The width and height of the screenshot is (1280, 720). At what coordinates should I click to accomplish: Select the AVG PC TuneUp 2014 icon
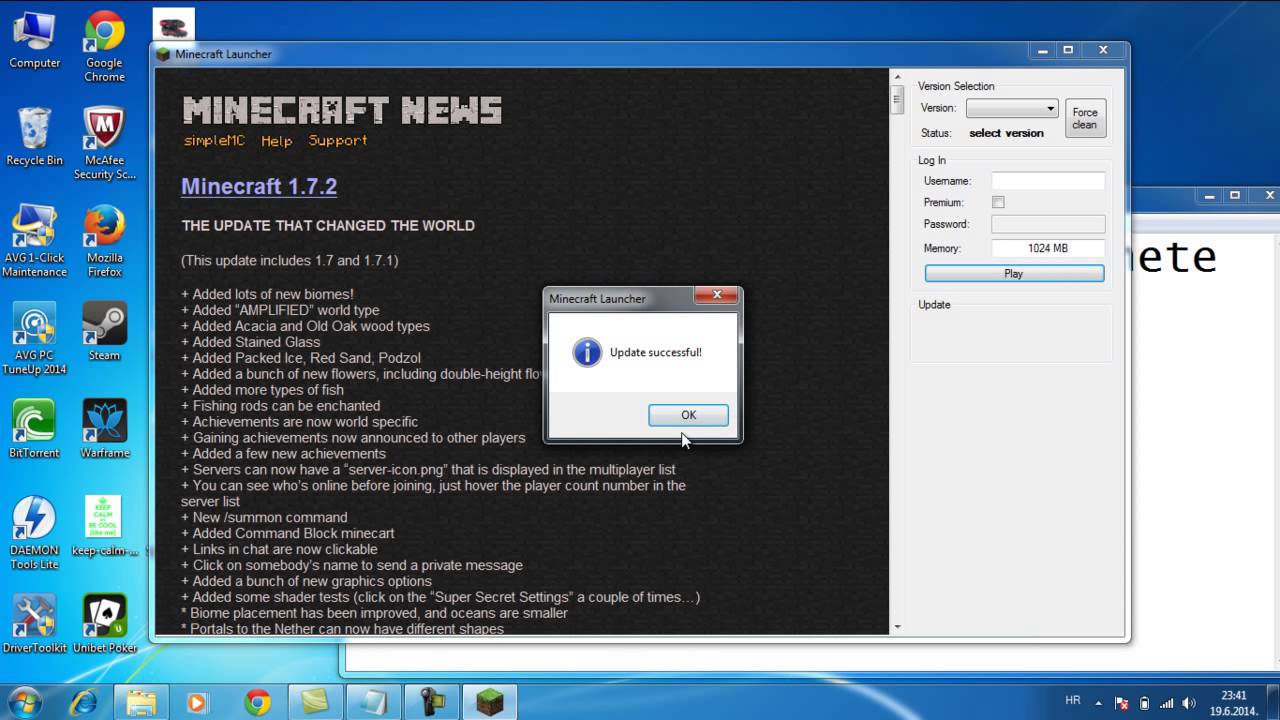click(x=34, y=338)
